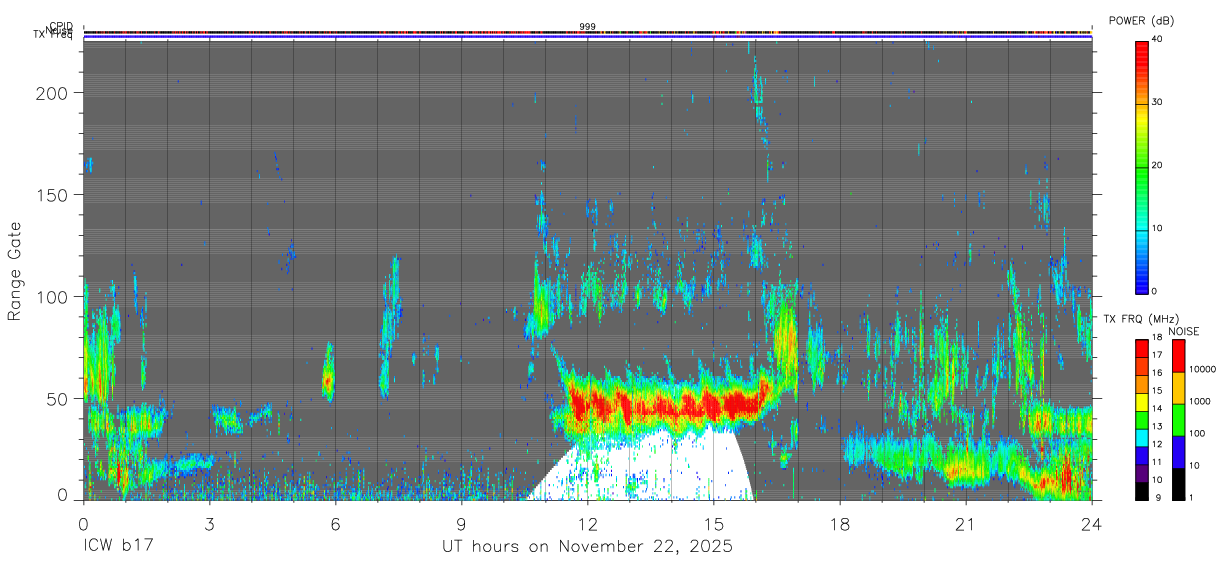Click the Range Gate axis title
The height and width of the screenshot is (567, 1228).
pos(15,271)
